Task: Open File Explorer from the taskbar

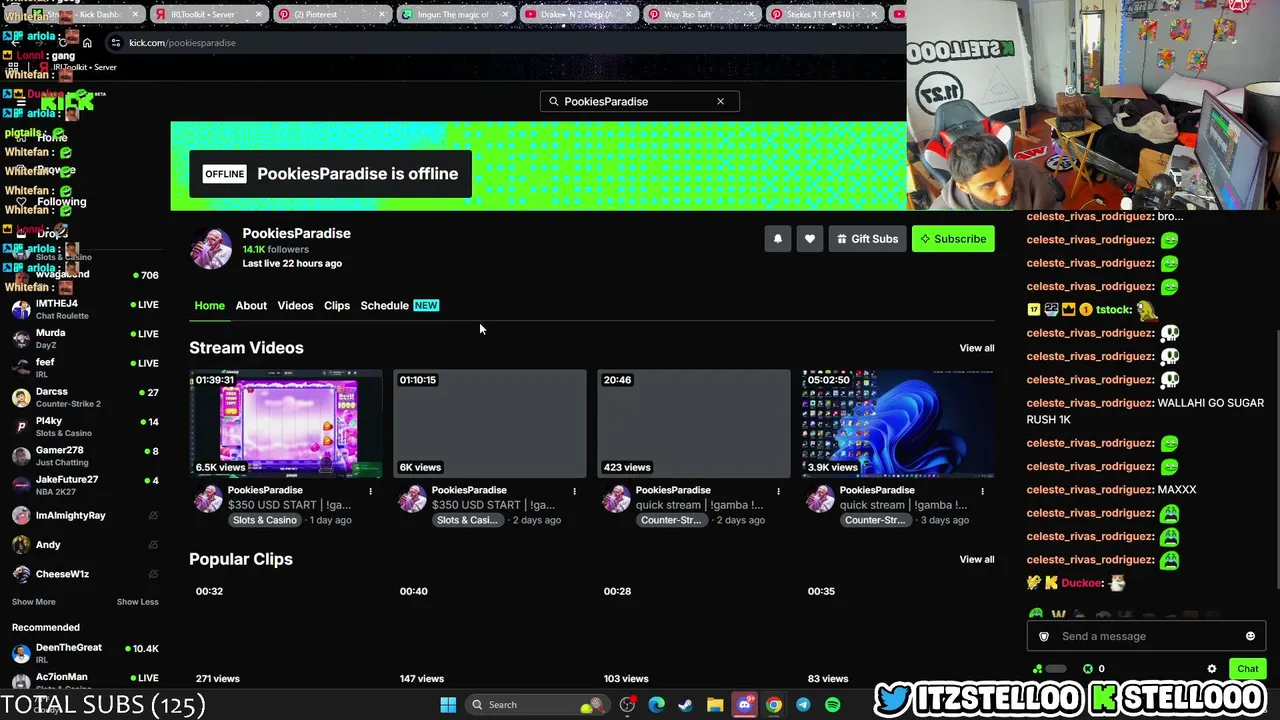Action: click(715, 705)
